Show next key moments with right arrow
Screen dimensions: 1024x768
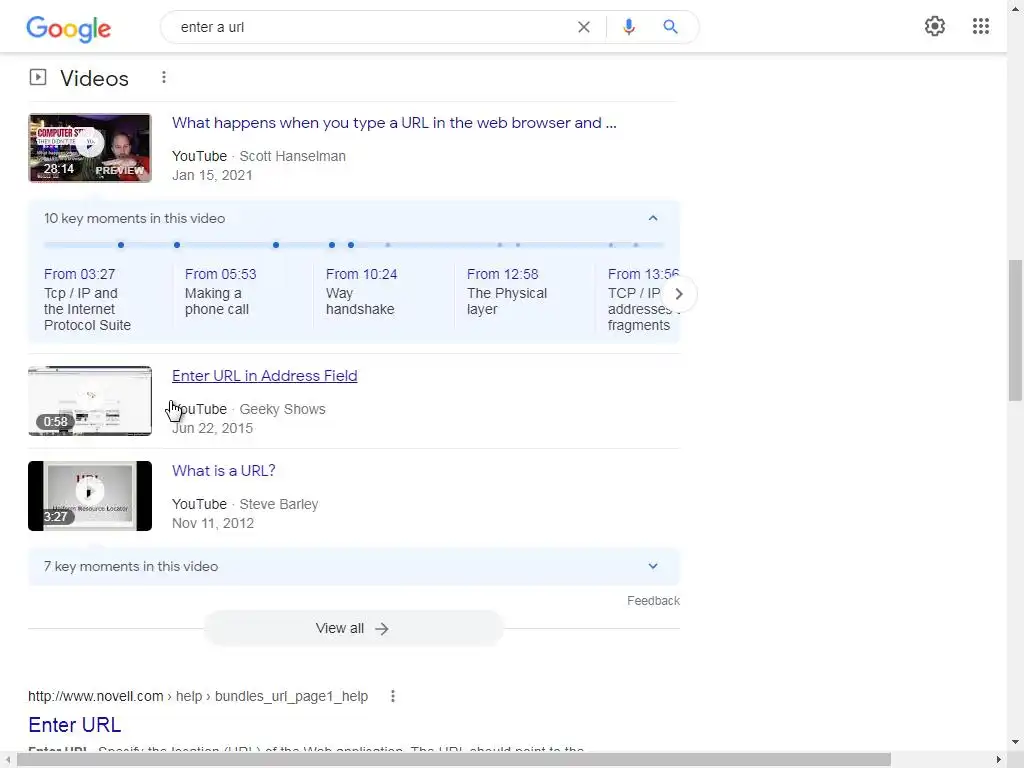(679, 294)
